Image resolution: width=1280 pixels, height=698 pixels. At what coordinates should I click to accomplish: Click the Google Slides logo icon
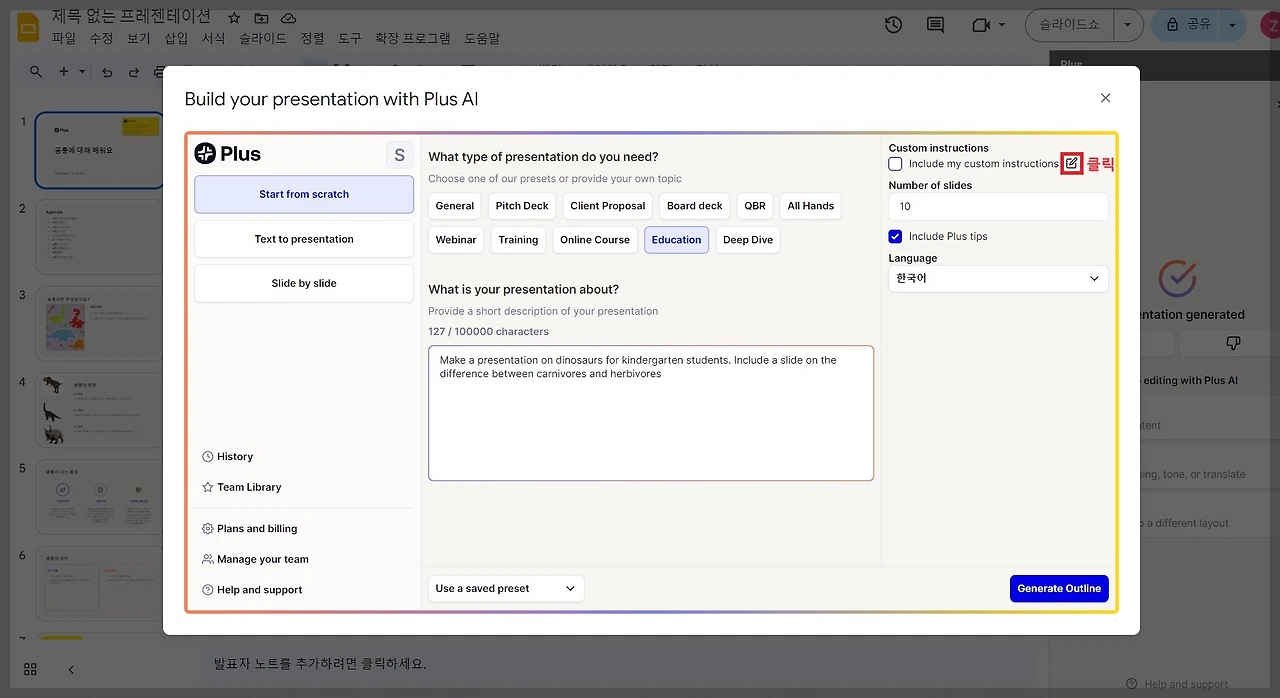point(29,27)
